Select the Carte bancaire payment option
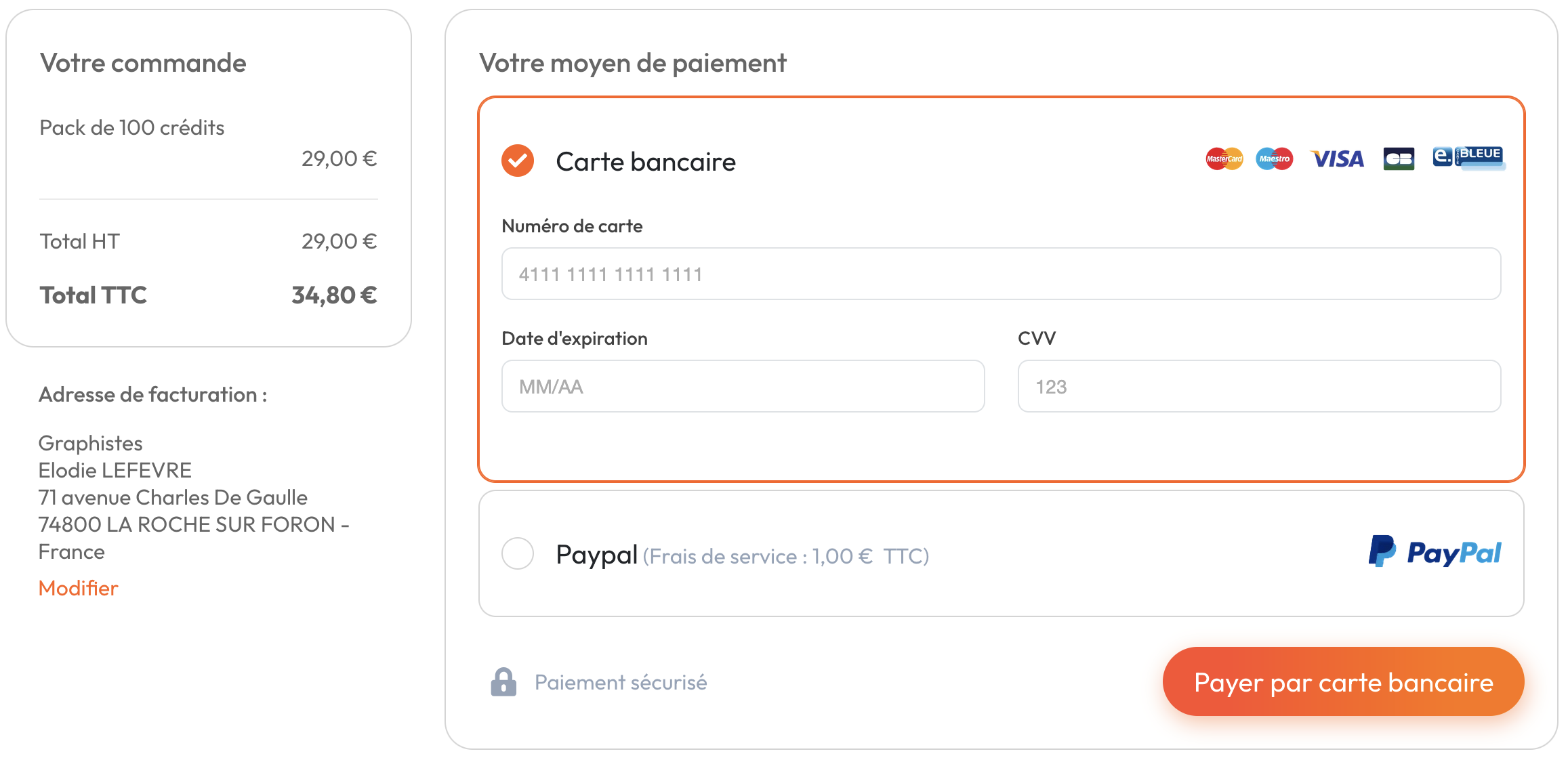This screenshot has width=1568, height=760. [518, 161]
